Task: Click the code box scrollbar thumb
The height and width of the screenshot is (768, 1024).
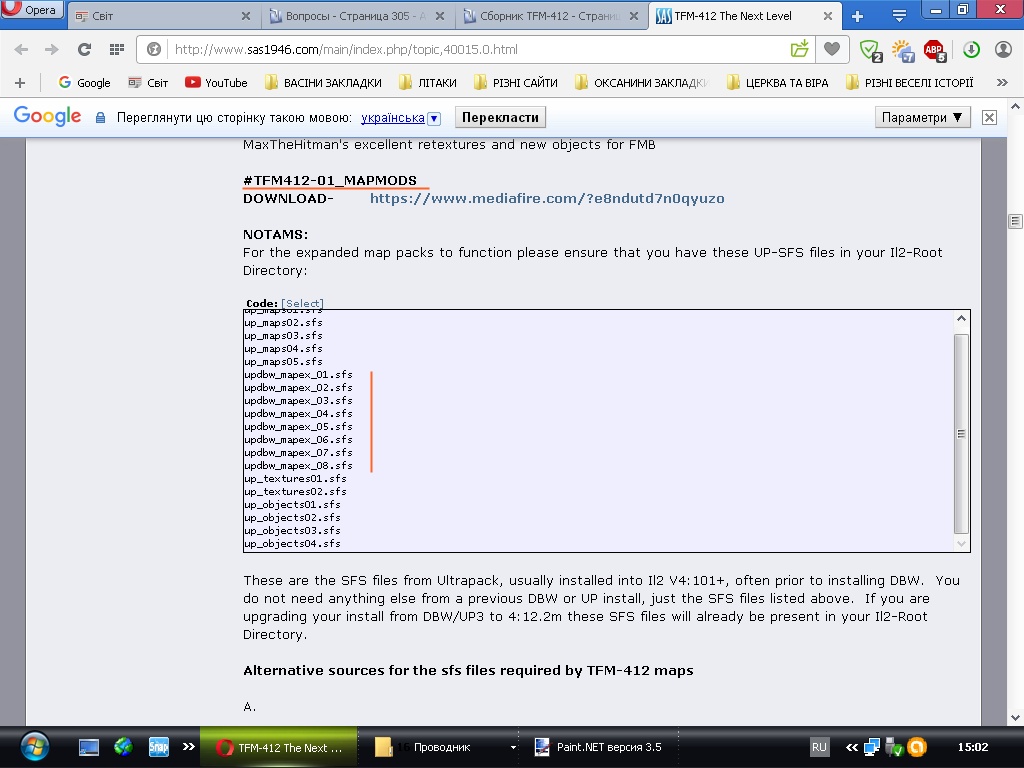Action: [961, 434]
